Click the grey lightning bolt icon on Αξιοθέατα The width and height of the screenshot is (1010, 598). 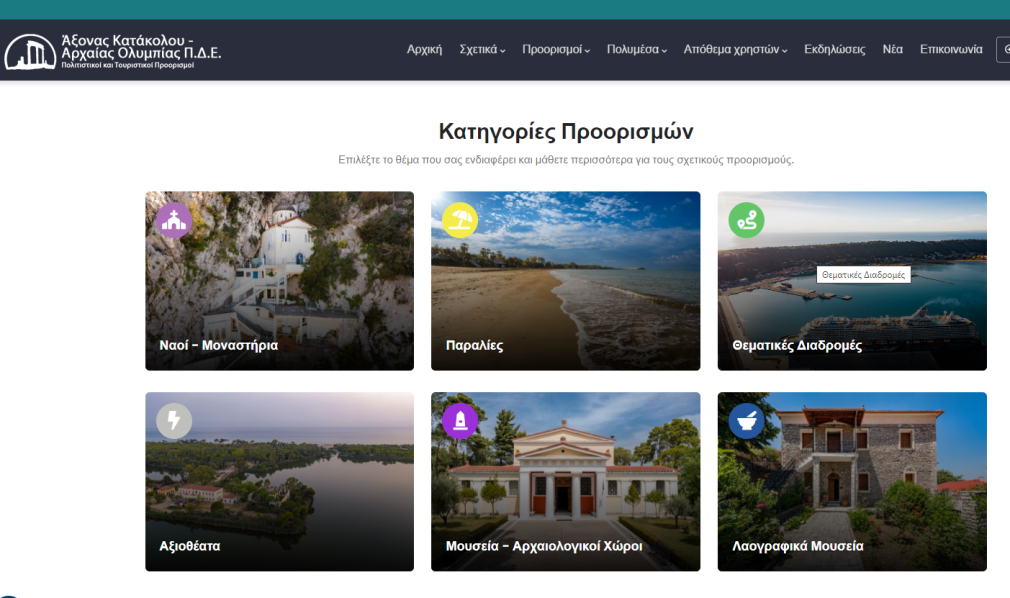coord(174,421)
